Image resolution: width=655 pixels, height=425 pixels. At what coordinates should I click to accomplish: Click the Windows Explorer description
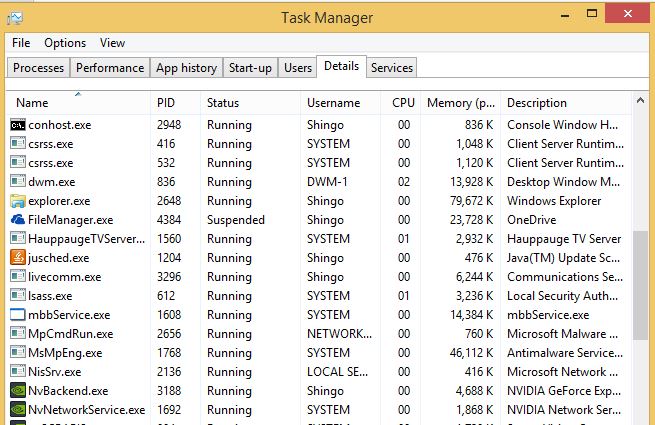click(x=554, y=201)
